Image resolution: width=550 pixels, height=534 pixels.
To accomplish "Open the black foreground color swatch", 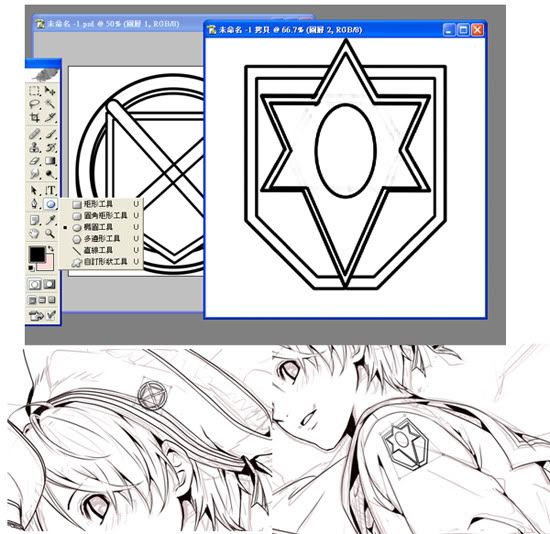I will pos(37,254).
